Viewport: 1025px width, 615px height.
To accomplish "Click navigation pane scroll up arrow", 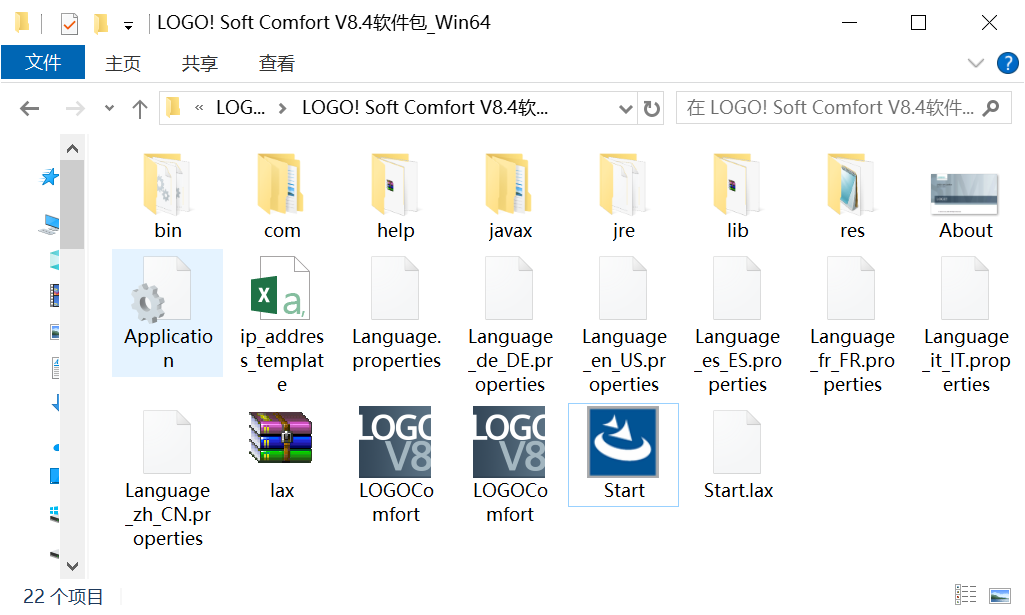I will click(73, 149).
